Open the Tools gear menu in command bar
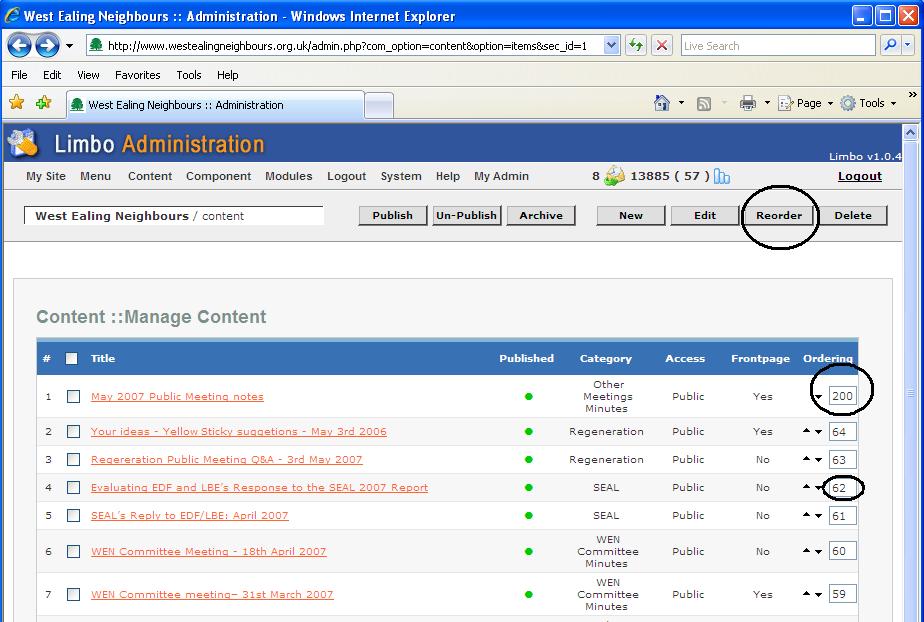This screenshot has width=924, height=622. coord(868,103)
